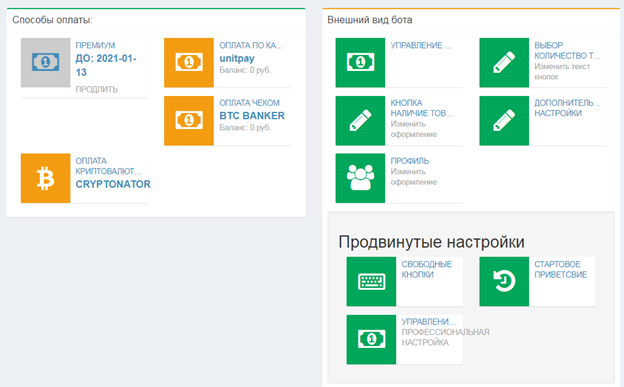The image size is (624, 387).
Task: Click the green УПРАВЛЕНИЕ banknote icon under Внешний вид бота
Action: pos(360,63)
